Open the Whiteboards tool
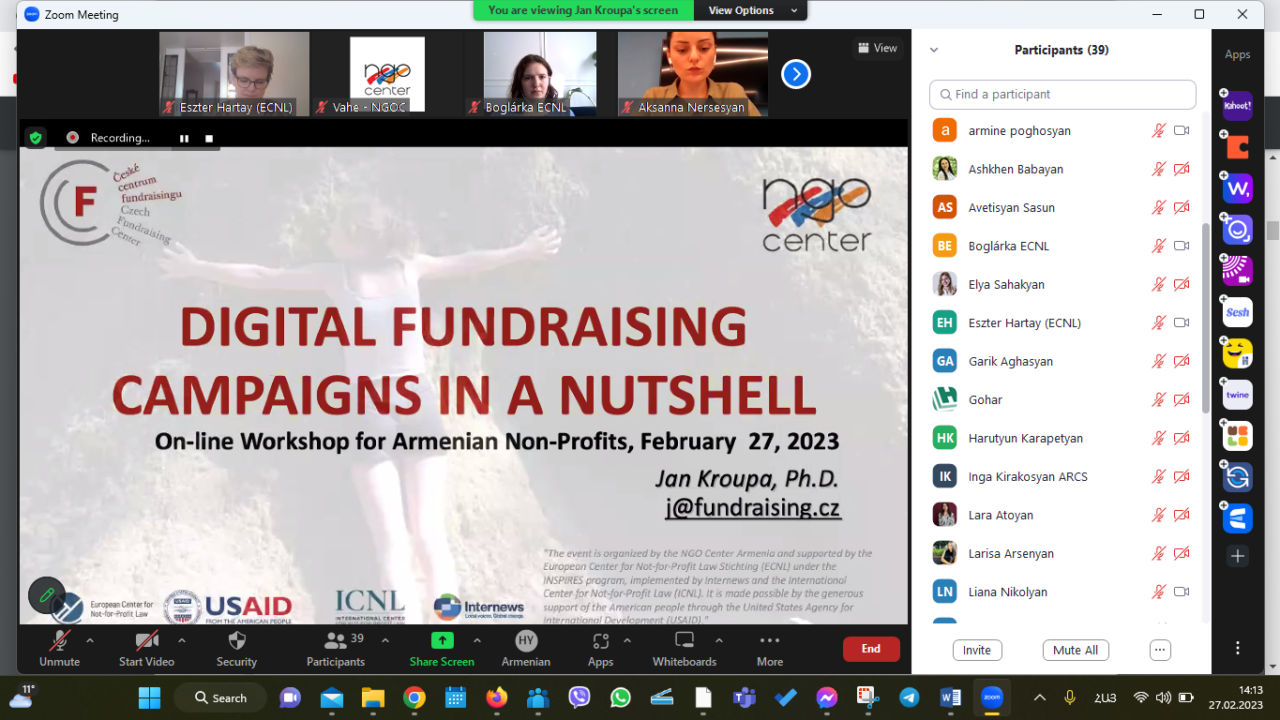 (684, 641)
